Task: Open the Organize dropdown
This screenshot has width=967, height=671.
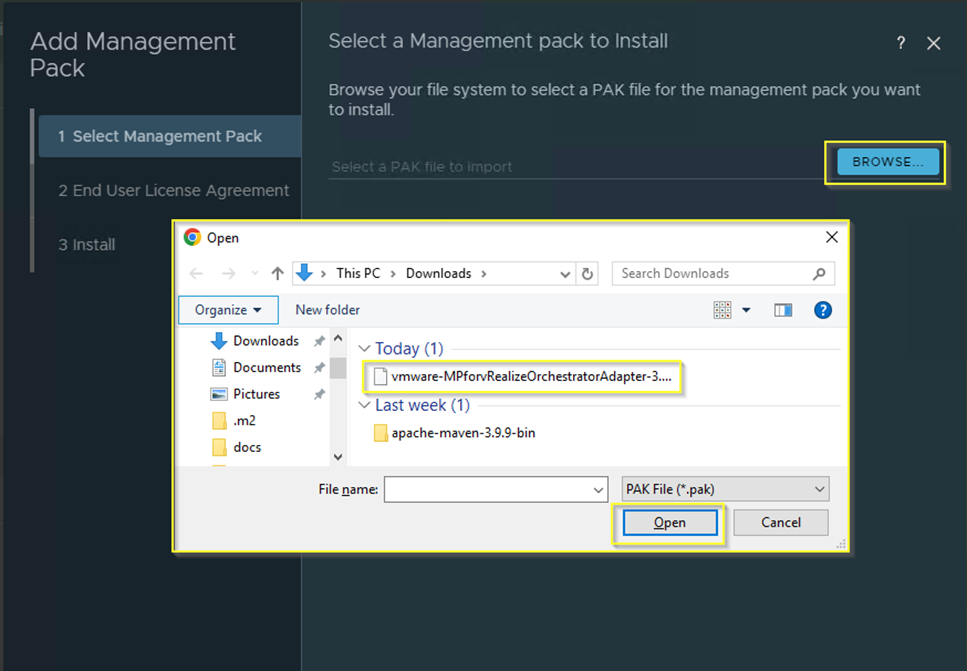Action: 228,309
